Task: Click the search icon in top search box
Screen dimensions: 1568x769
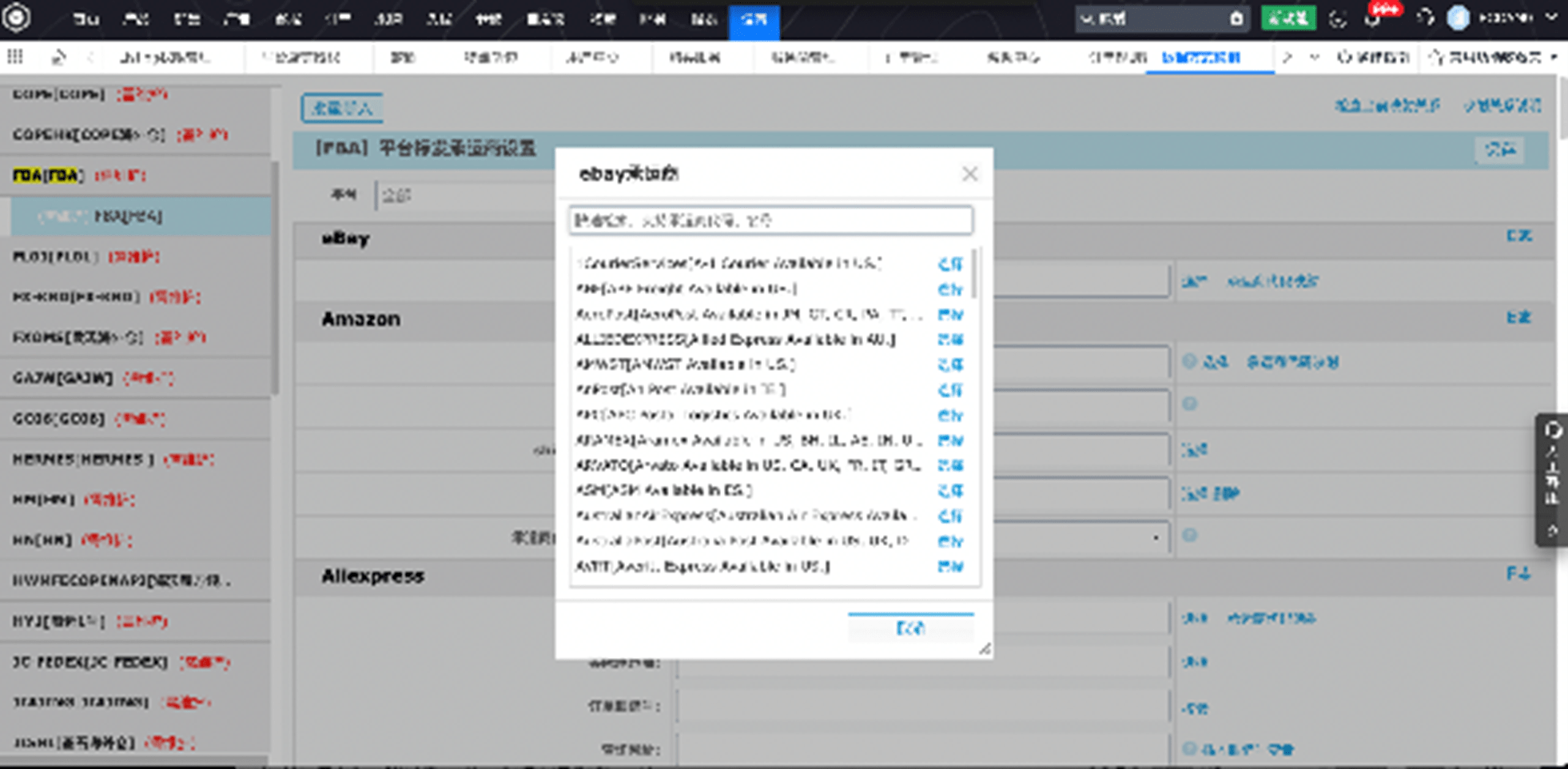Action: 1236,18
